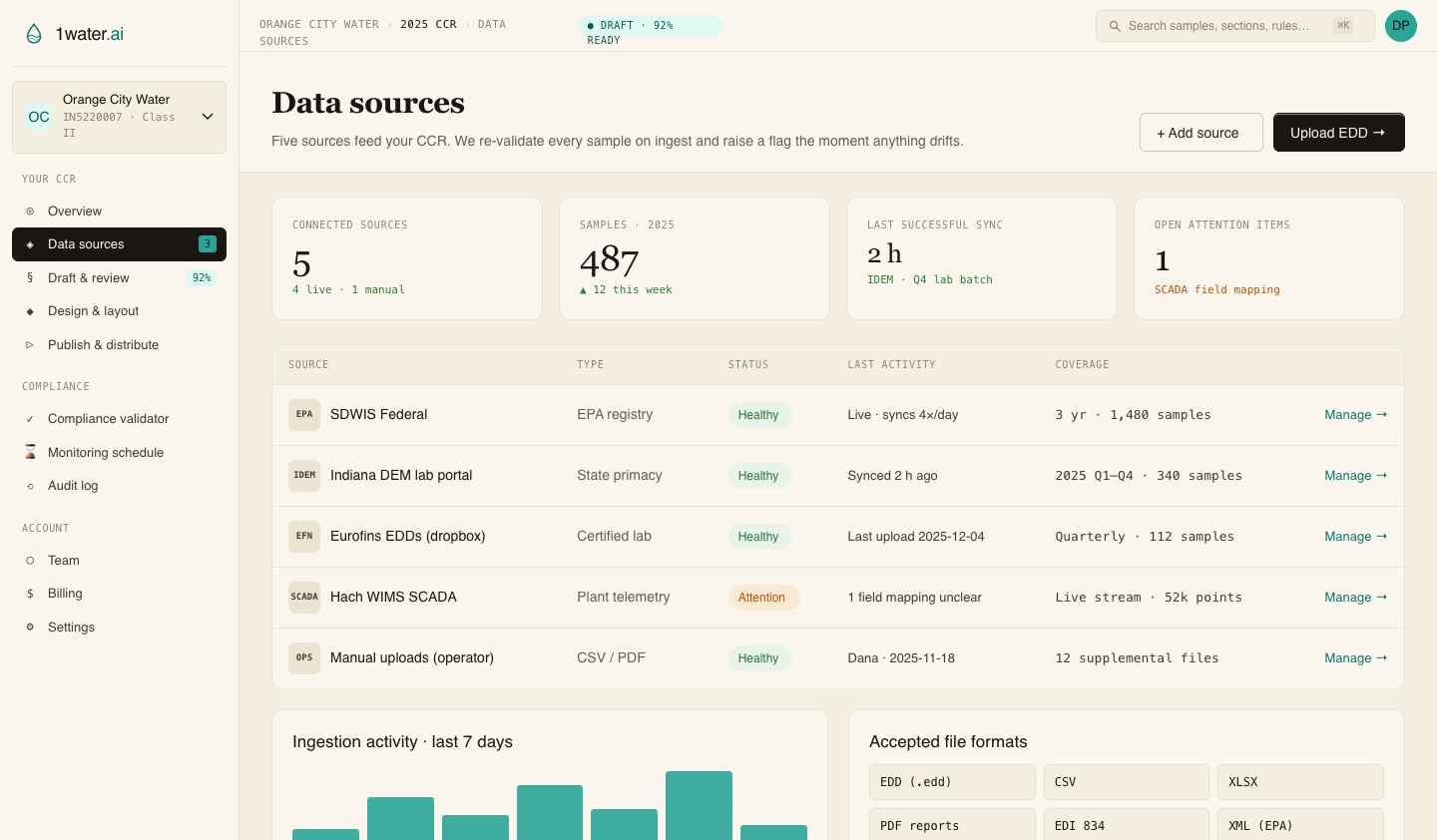Click the tallest ingestion activity bar
Screen dimensions: 1437x840
point(699,805)
